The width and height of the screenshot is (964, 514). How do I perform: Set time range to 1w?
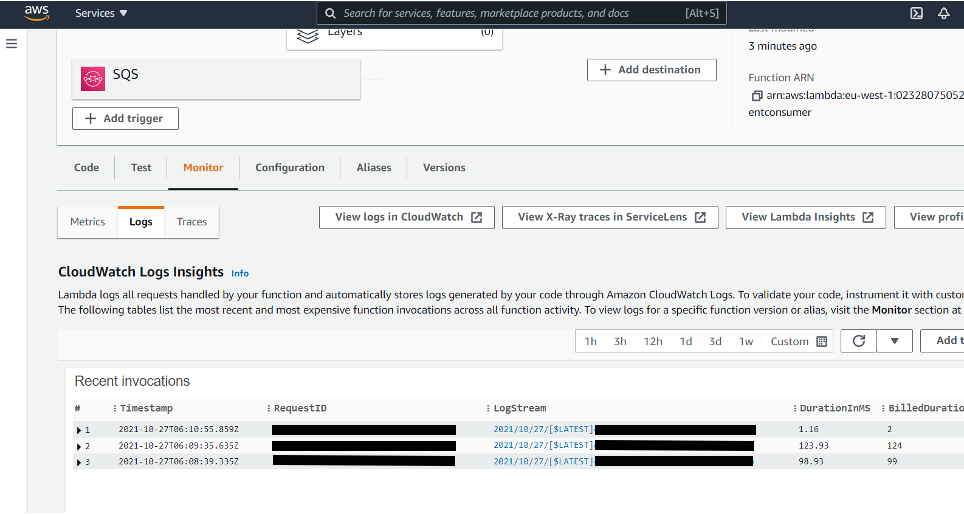746,341
